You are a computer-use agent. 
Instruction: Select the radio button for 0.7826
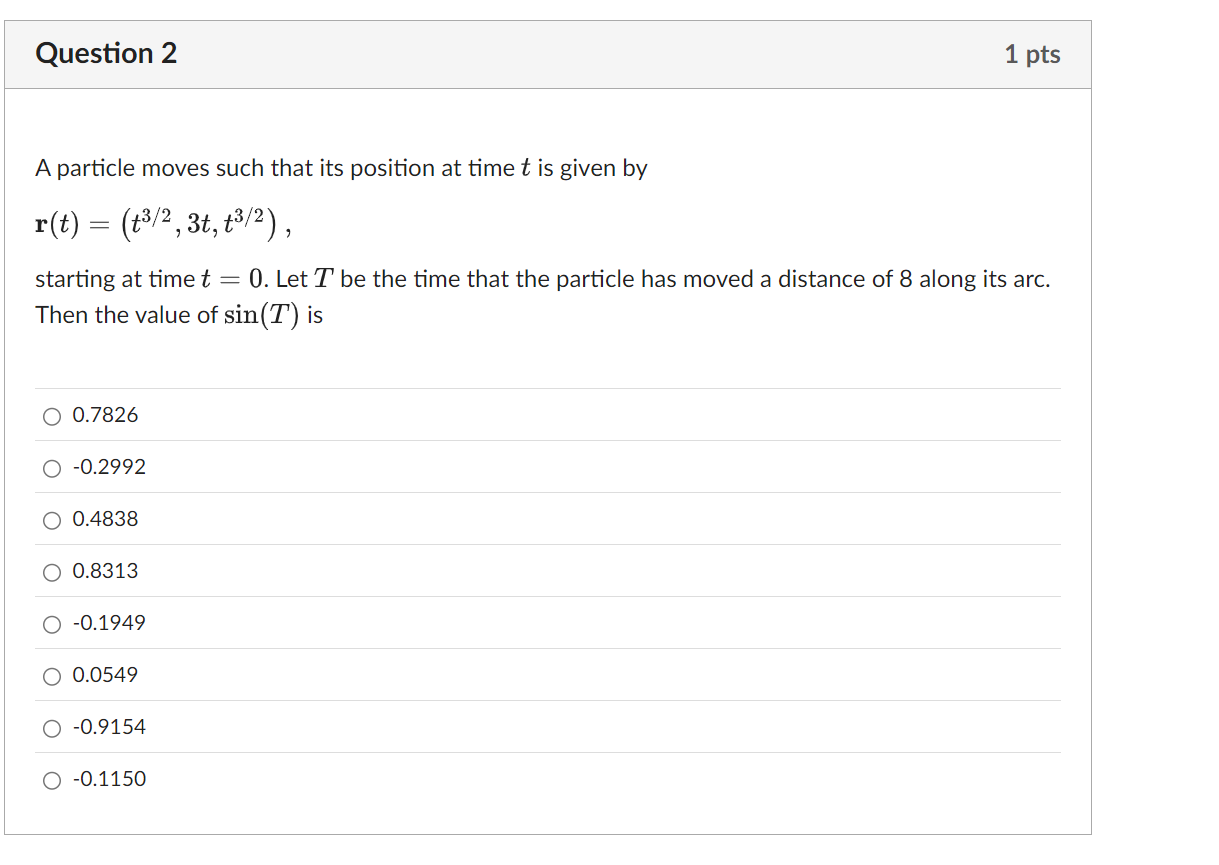[x=51, y=416]
